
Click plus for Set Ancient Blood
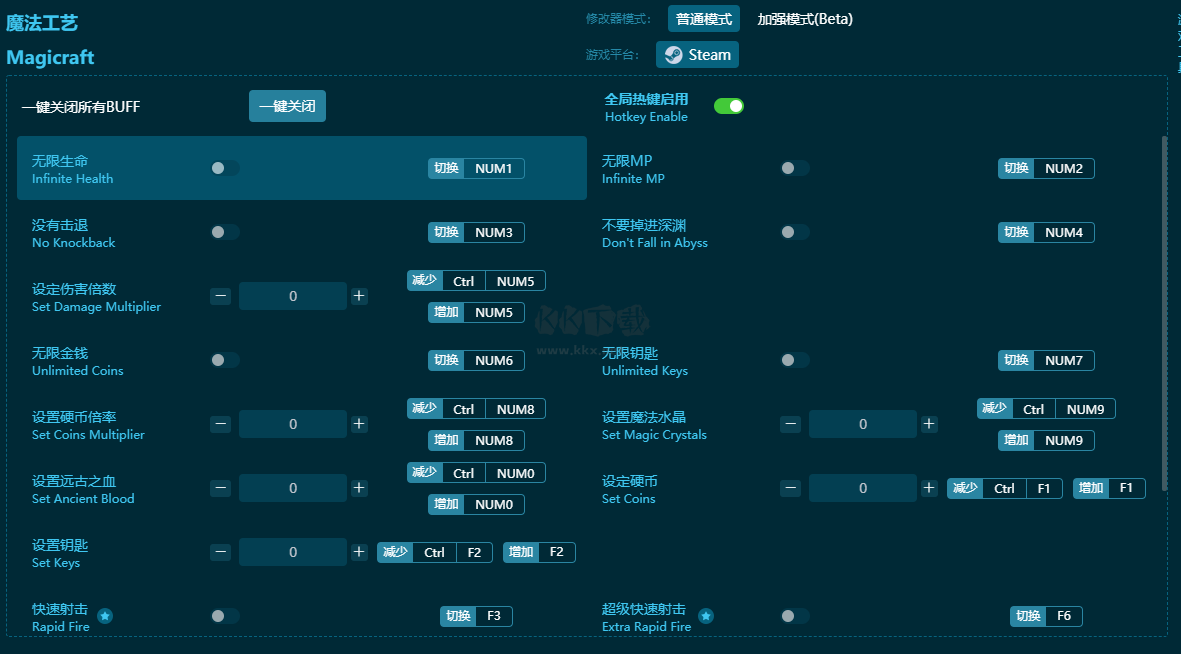point(359,488)
